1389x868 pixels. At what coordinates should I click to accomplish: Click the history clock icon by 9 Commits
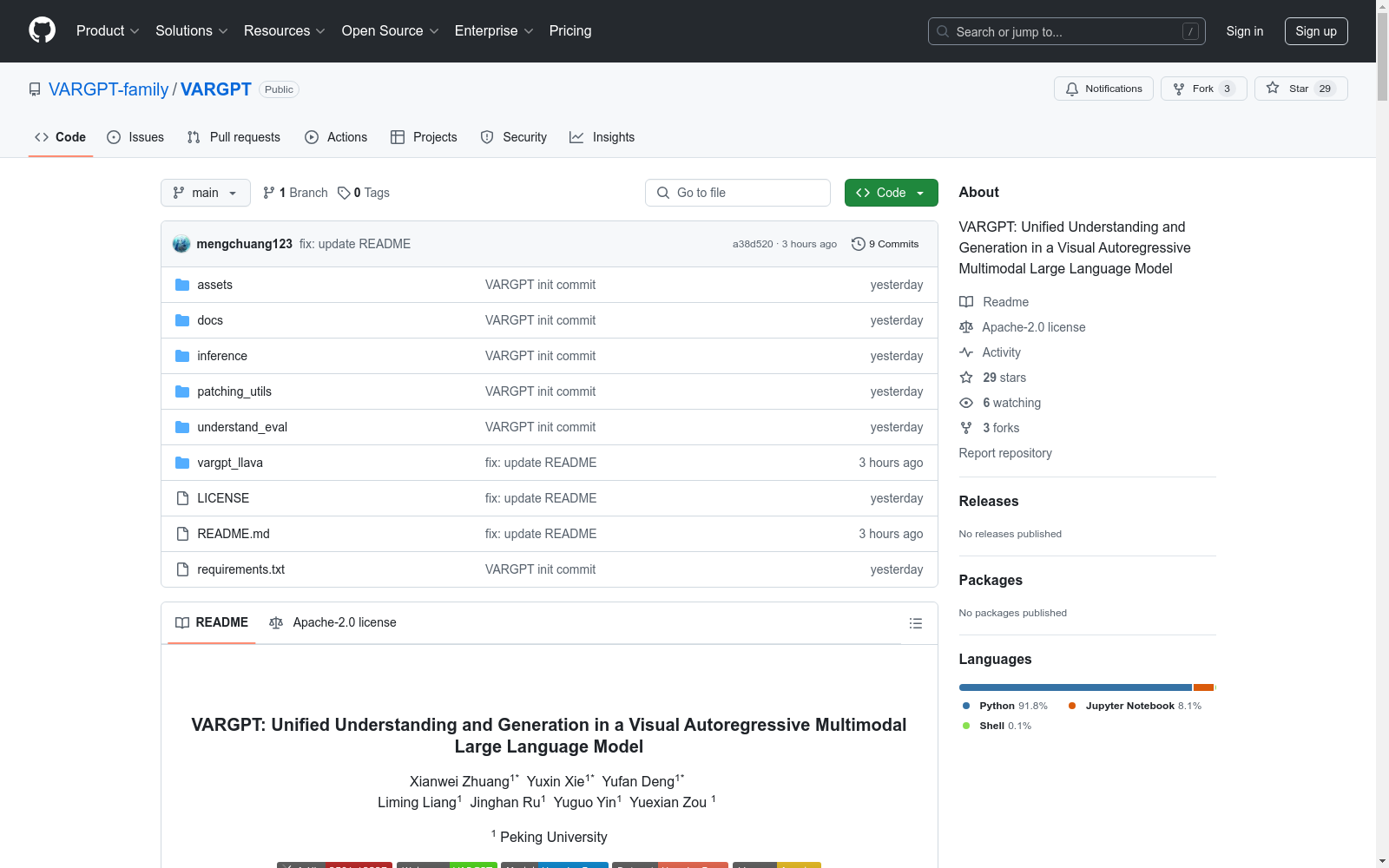click(x=859, y=244)
